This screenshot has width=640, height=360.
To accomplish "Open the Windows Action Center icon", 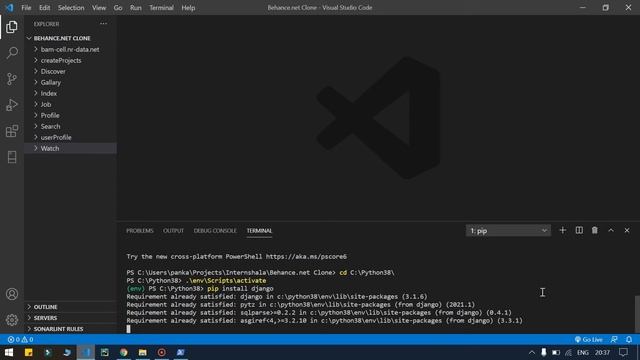I will (x=623, y=352).
